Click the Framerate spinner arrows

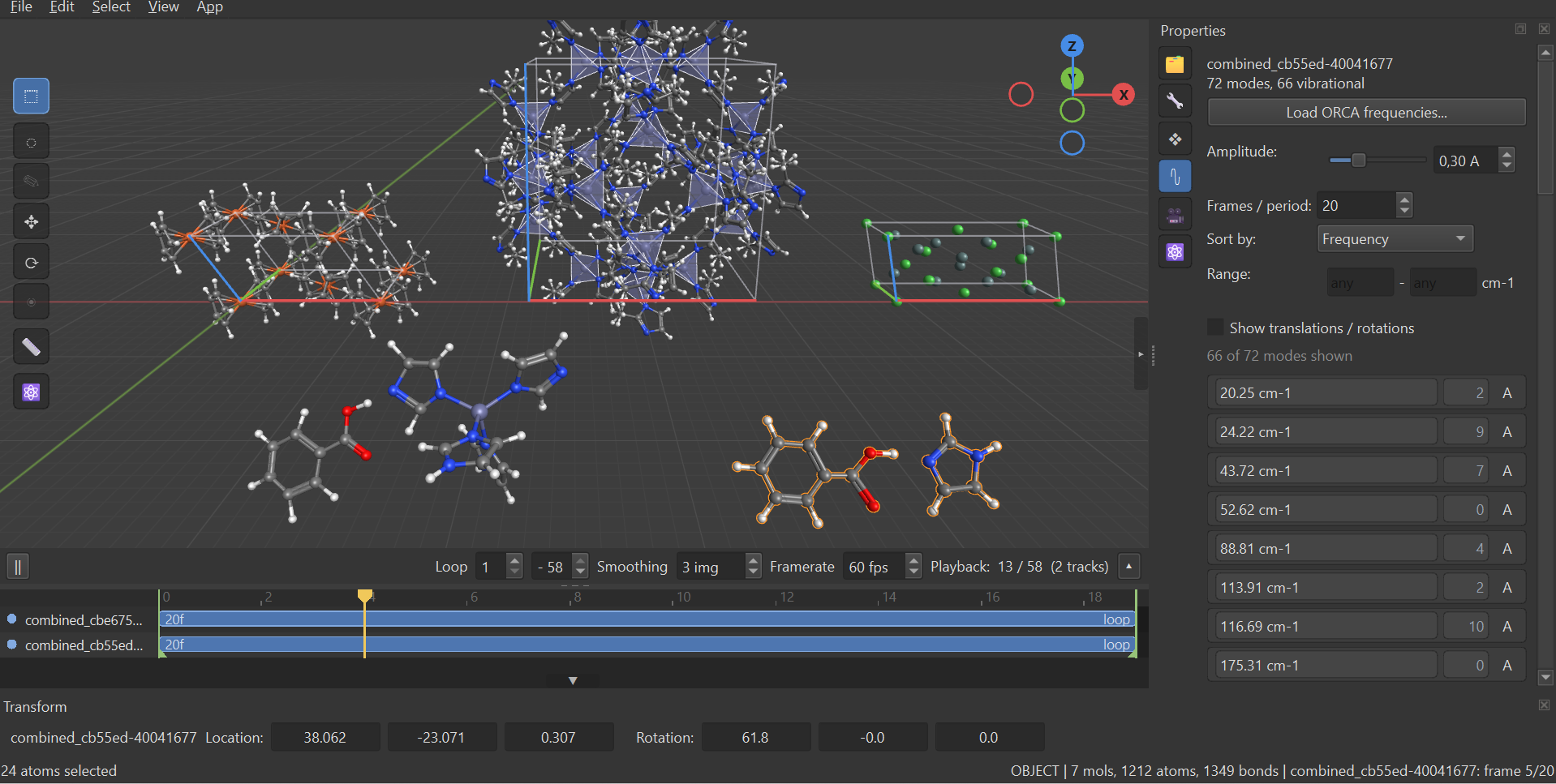pyautogui.click(x=913, y=566)
